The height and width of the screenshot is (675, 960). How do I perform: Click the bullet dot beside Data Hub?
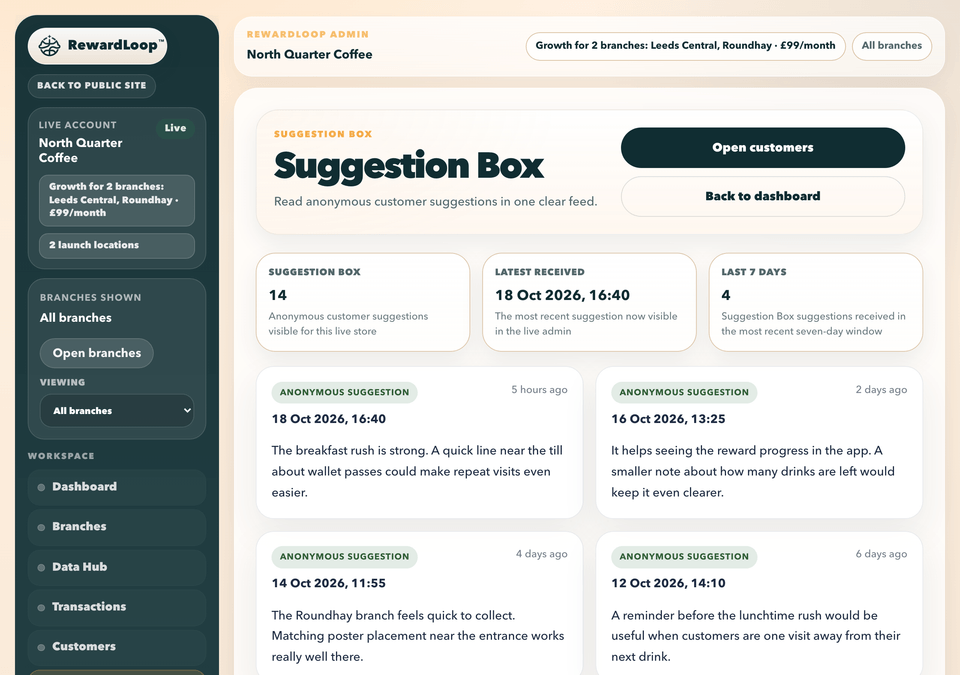[41, 568]
